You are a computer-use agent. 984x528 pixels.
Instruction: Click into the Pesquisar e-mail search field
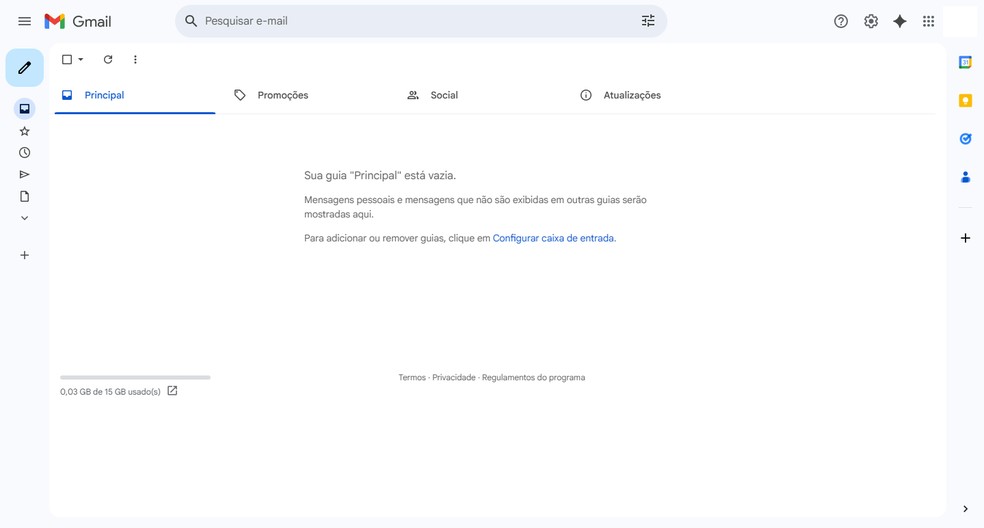click(420, 21)
